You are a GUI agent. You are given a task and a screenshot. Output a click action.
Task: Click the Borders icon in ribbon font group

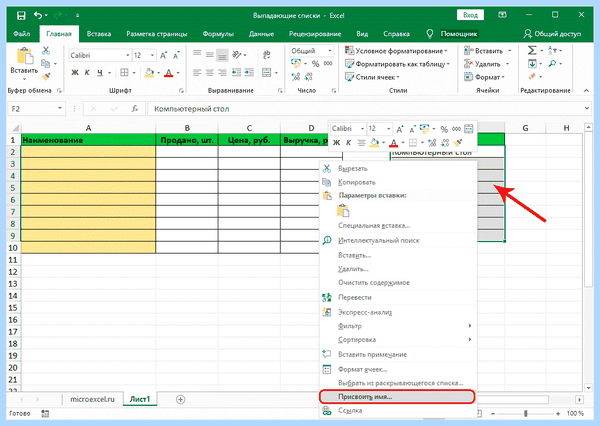click(124, 73)
